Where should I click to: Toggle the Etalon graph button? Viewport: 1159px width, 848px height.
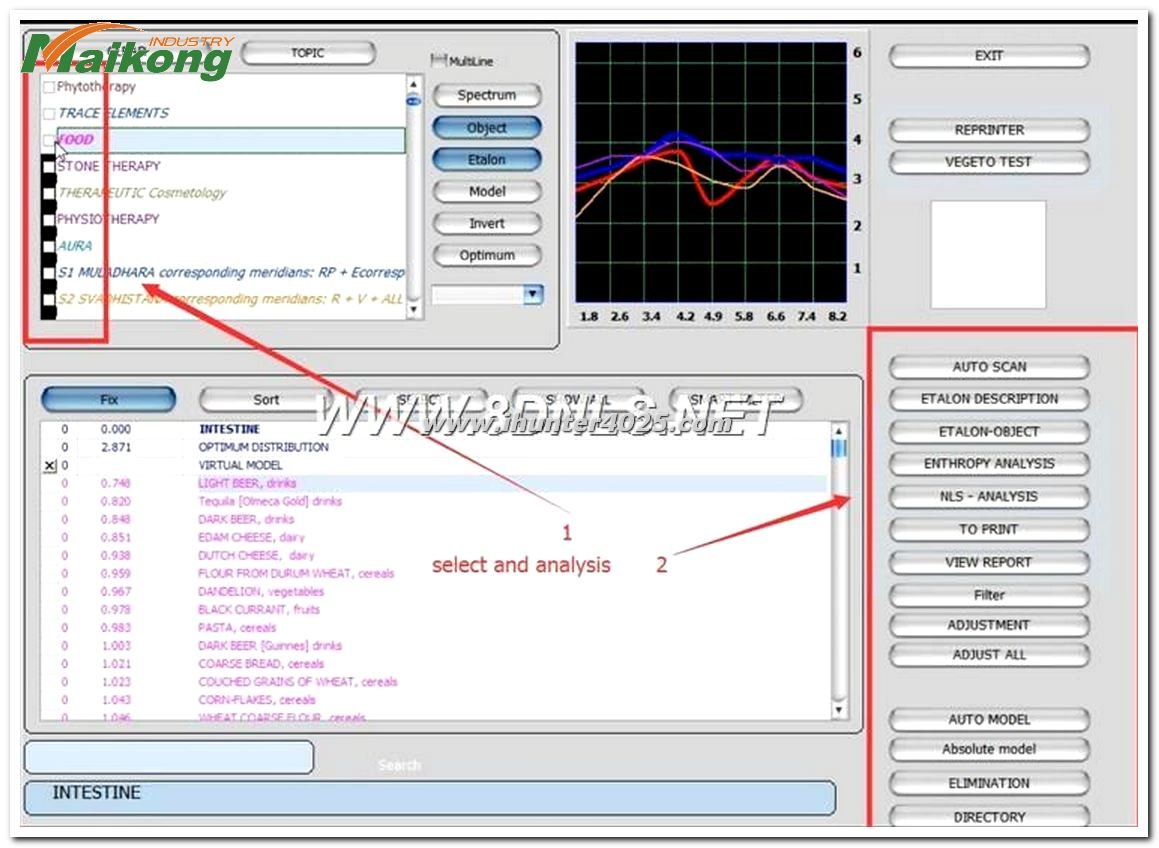(x=487, y=160)
